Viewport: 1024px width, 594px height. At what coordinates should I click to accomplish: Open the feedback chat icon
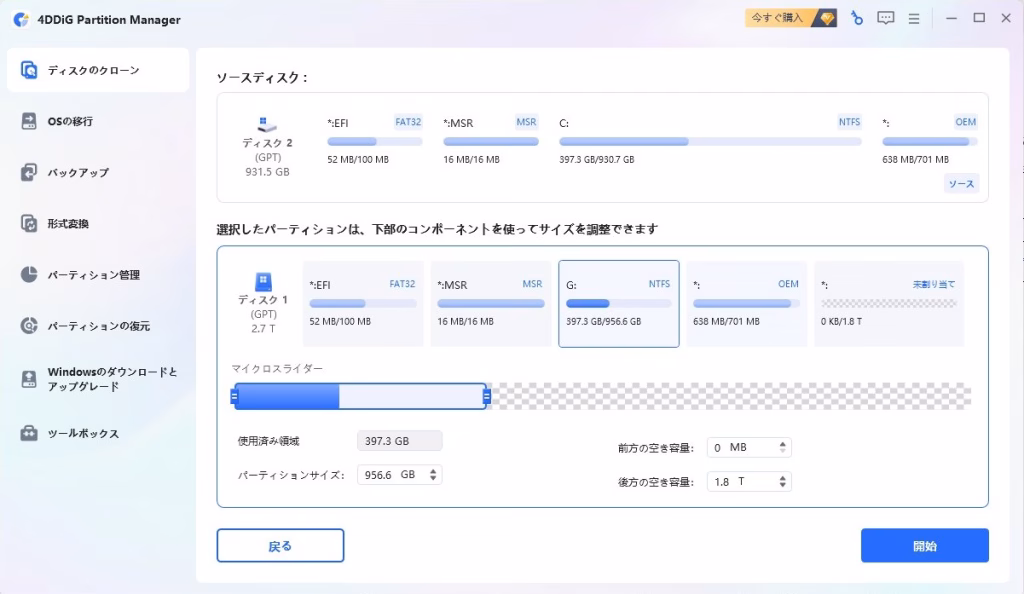tap(886, 18)
